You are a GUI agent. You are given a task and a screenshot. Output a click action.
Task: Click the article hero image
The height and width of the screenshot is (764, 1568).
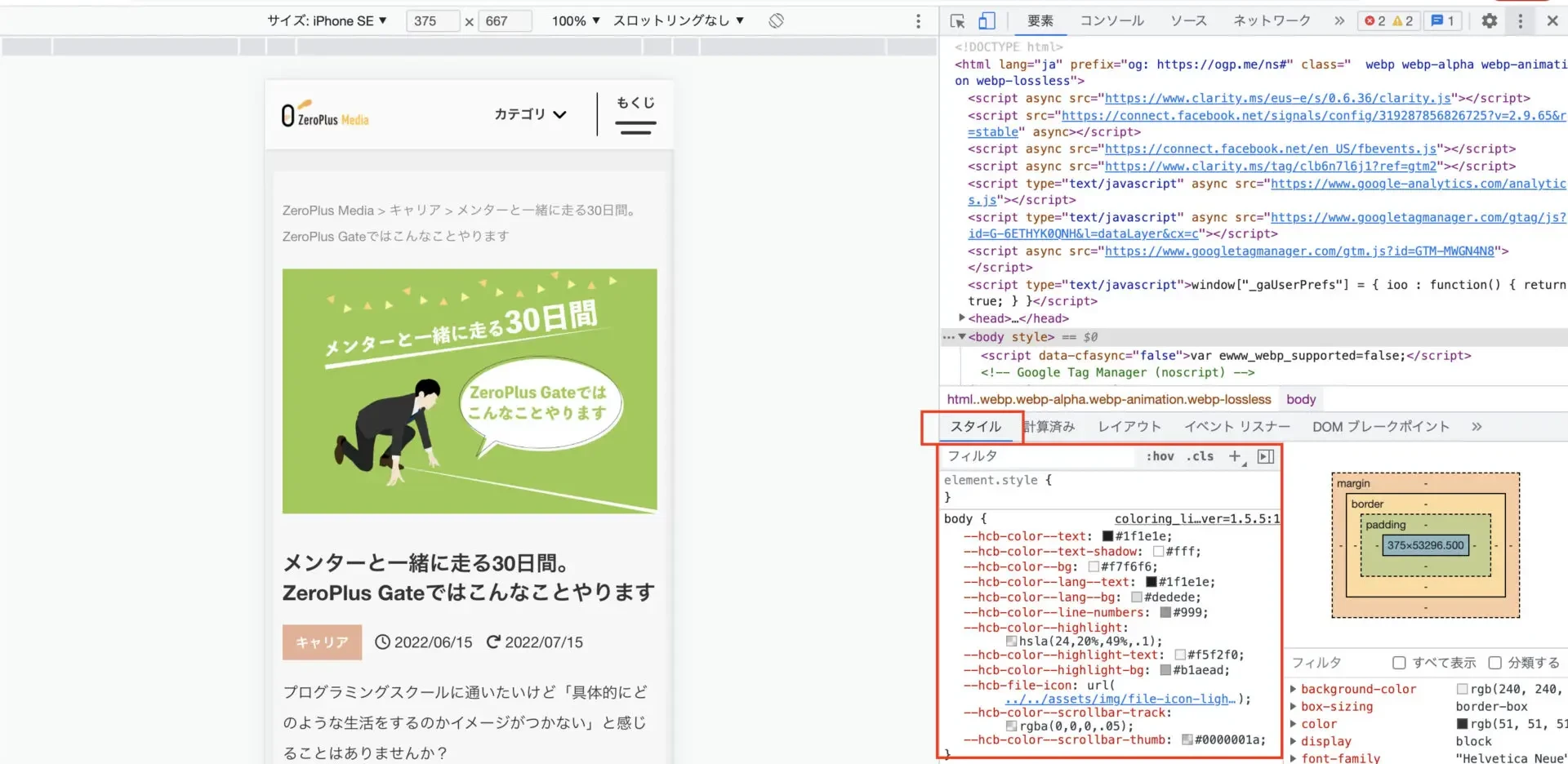(x=470, y=391)
